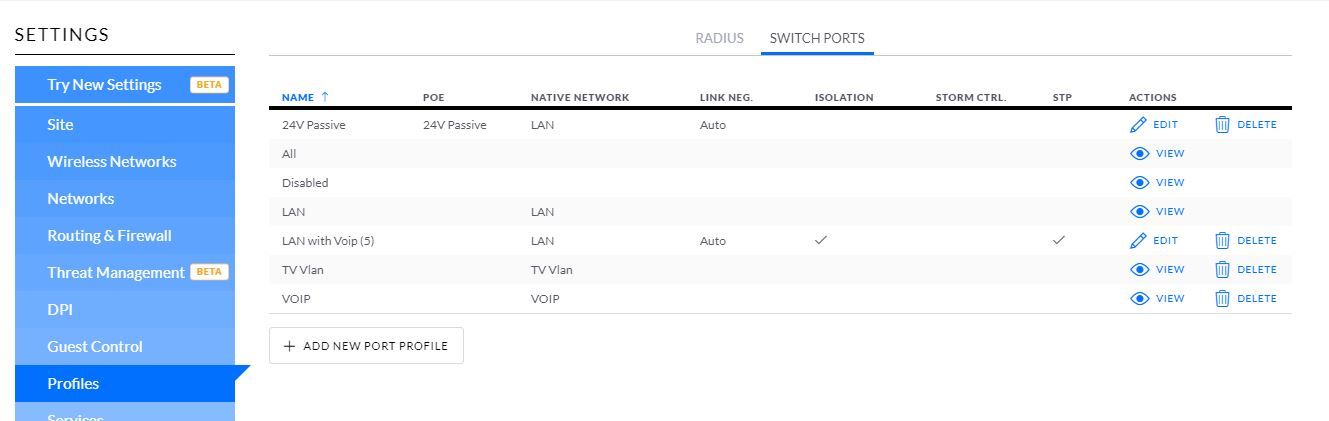Click trash icon for VOIP profile

[x=1222, y=299]
